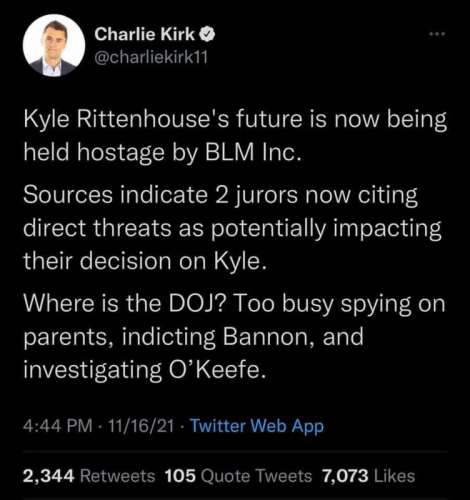Screen dimensions: 470x500
Task: Click the paragraph about 2 jurors
Action: point(232,228)
